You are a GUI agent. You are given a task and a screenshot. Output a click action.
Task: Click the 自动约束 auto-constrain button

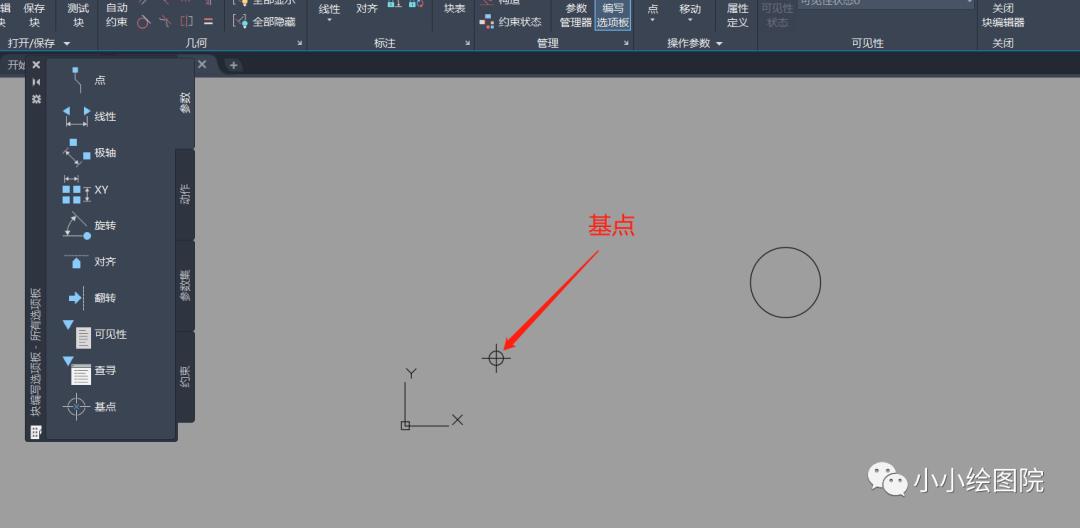pos(117,14)
